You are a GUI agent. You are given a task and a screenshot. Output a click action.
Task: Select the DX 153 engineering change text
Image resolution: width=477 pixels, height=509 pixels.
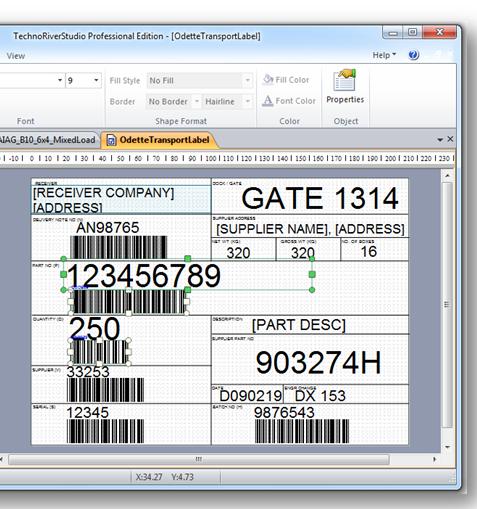(320, 396)
